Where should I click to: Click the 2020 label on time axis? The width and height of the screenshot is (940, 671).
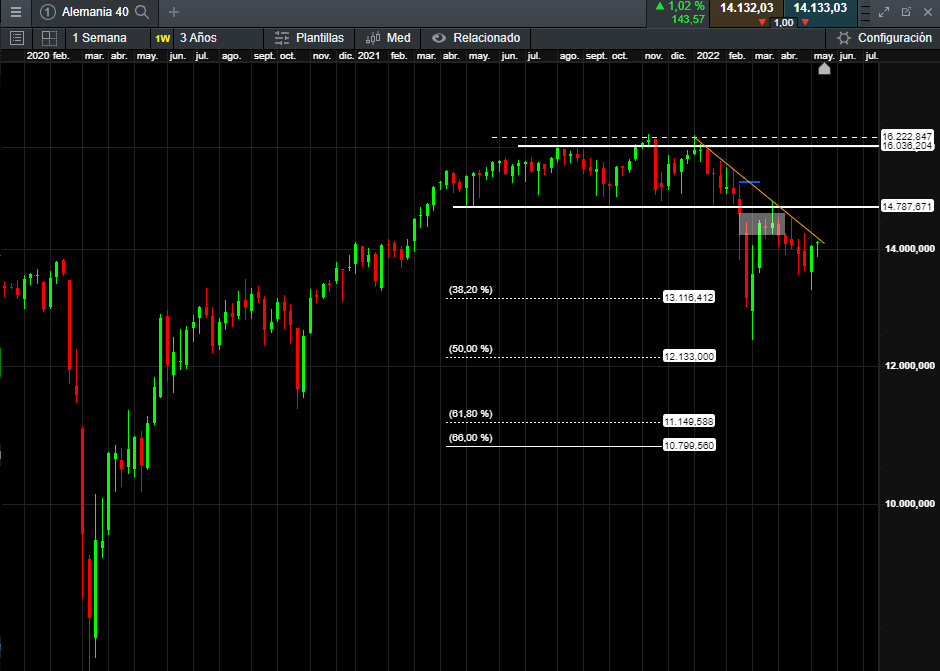tap(38, 56)
